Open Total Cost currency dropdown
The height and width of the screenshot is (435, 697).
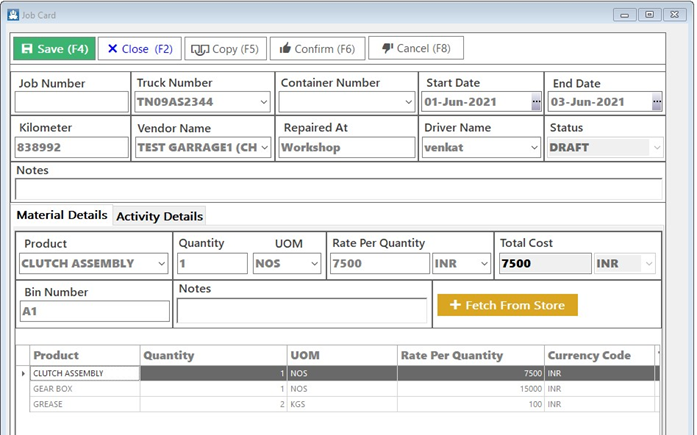coord(649,263)
